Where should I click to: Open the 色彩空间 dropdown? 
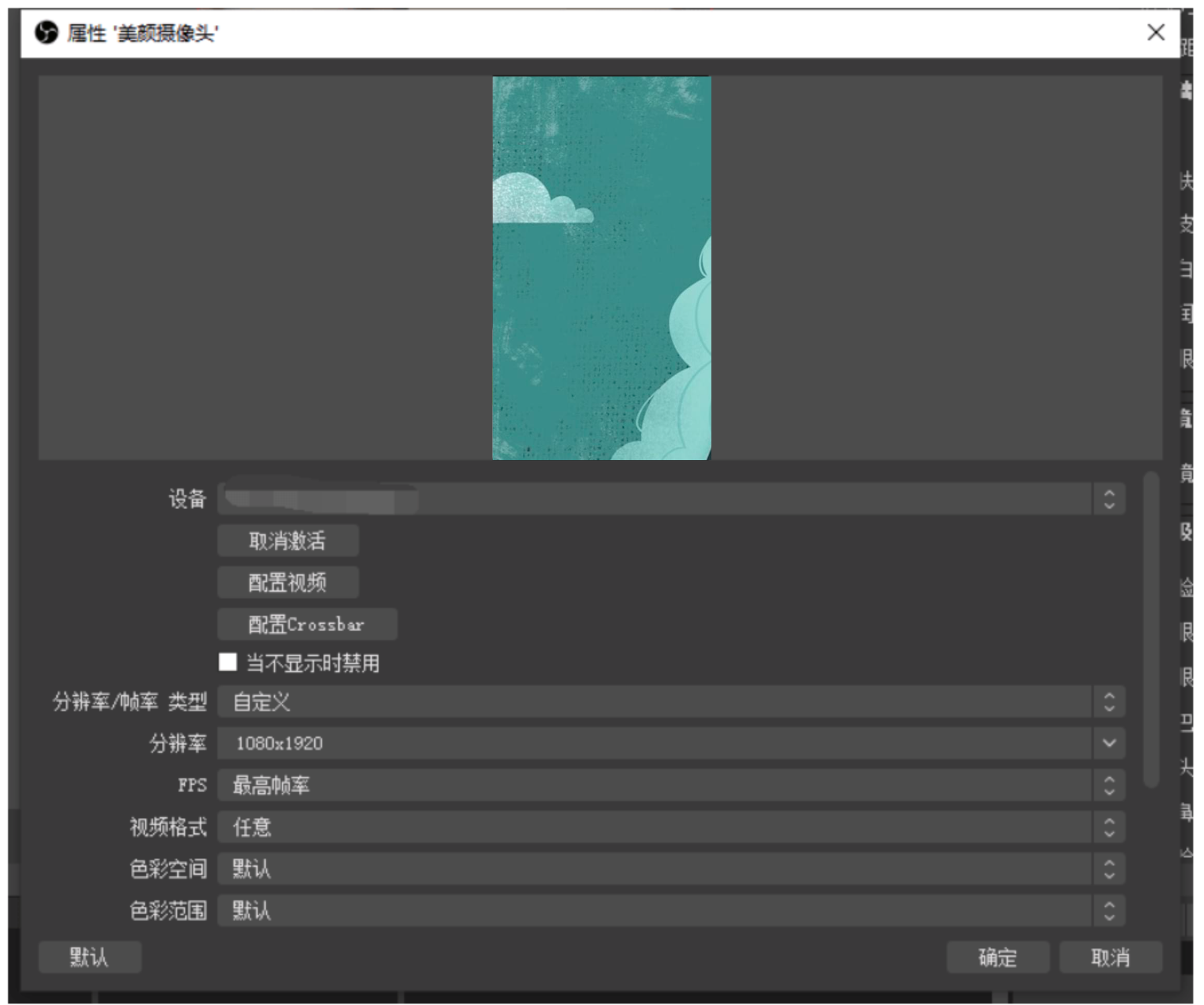tap(671, 869)
